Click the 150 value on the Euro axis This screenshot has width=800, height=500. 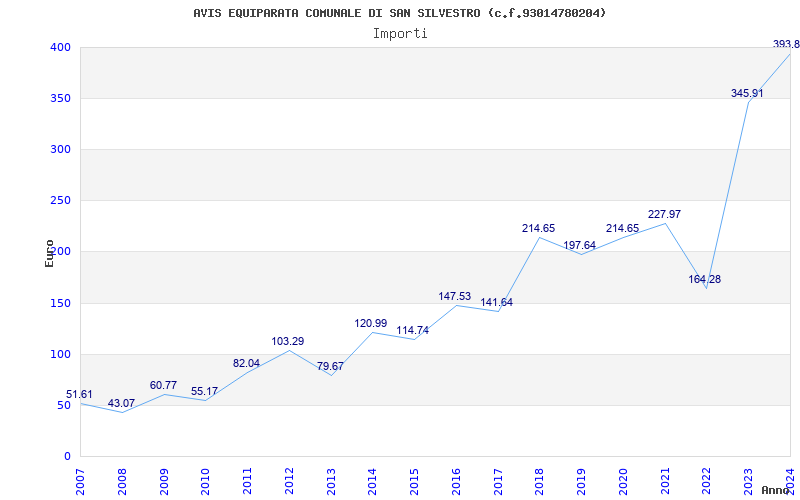[60, 303]
